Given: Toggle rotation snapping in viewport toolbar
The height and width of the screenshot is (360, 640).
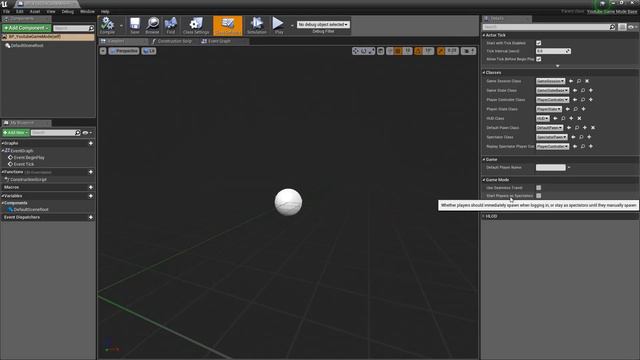Looking at the screenshot, I should pos(418,51).
